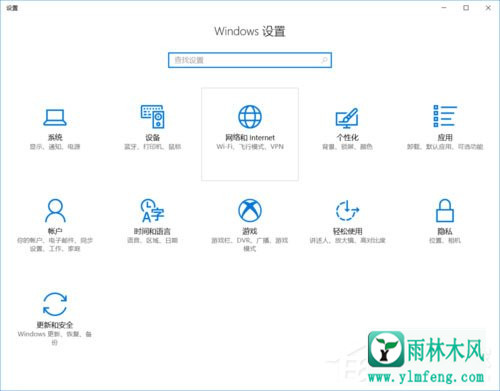Viewport: 500px width, 391px height.
Task: Select the 更新和安全 label
Action: pyautogui.click(x=55, y=325)
